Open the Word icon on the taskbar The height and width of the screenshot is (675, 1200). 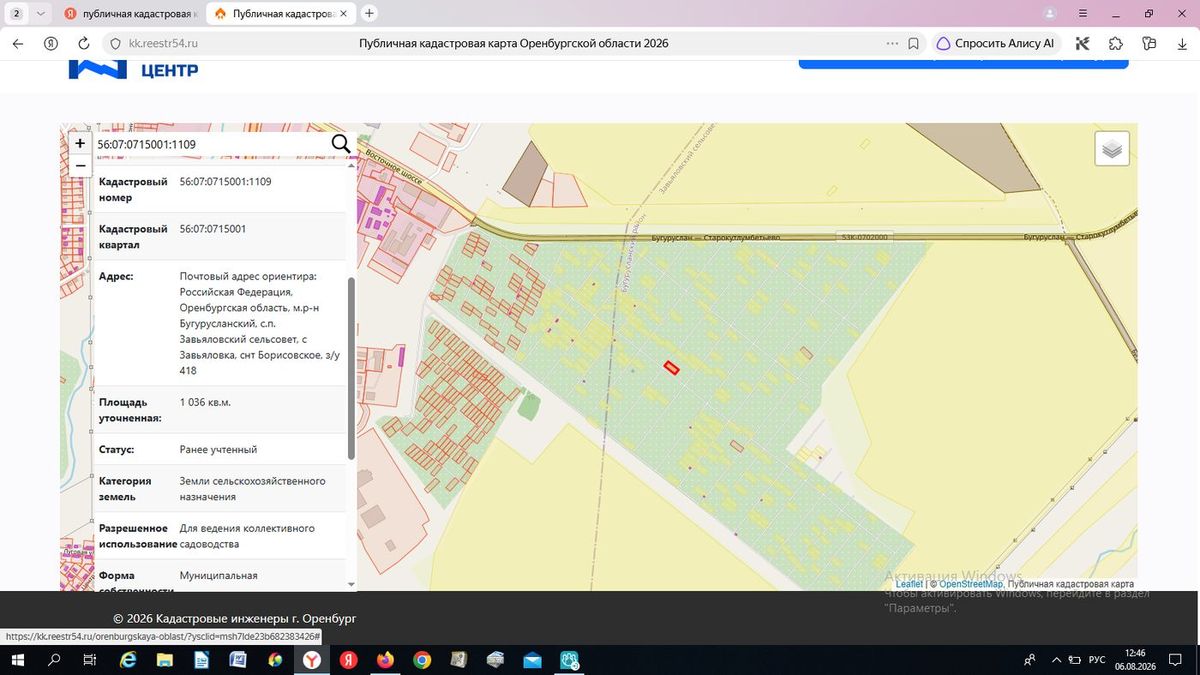pos(238,660)
